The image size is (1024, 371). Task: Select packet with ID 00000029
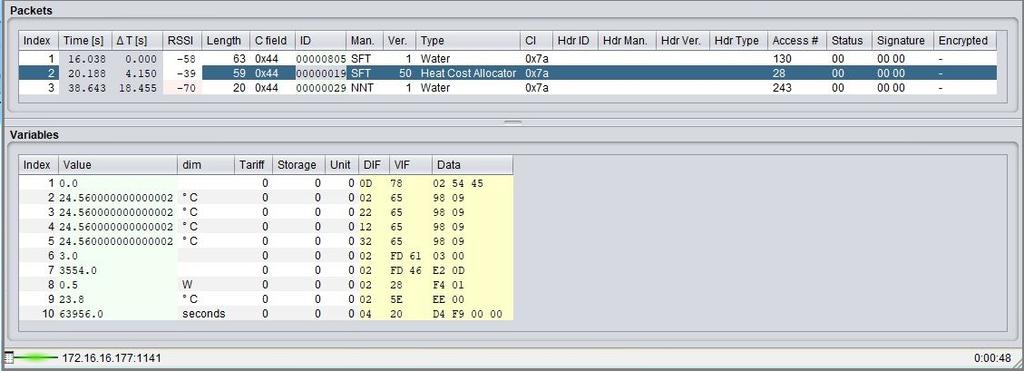(507, 88)
